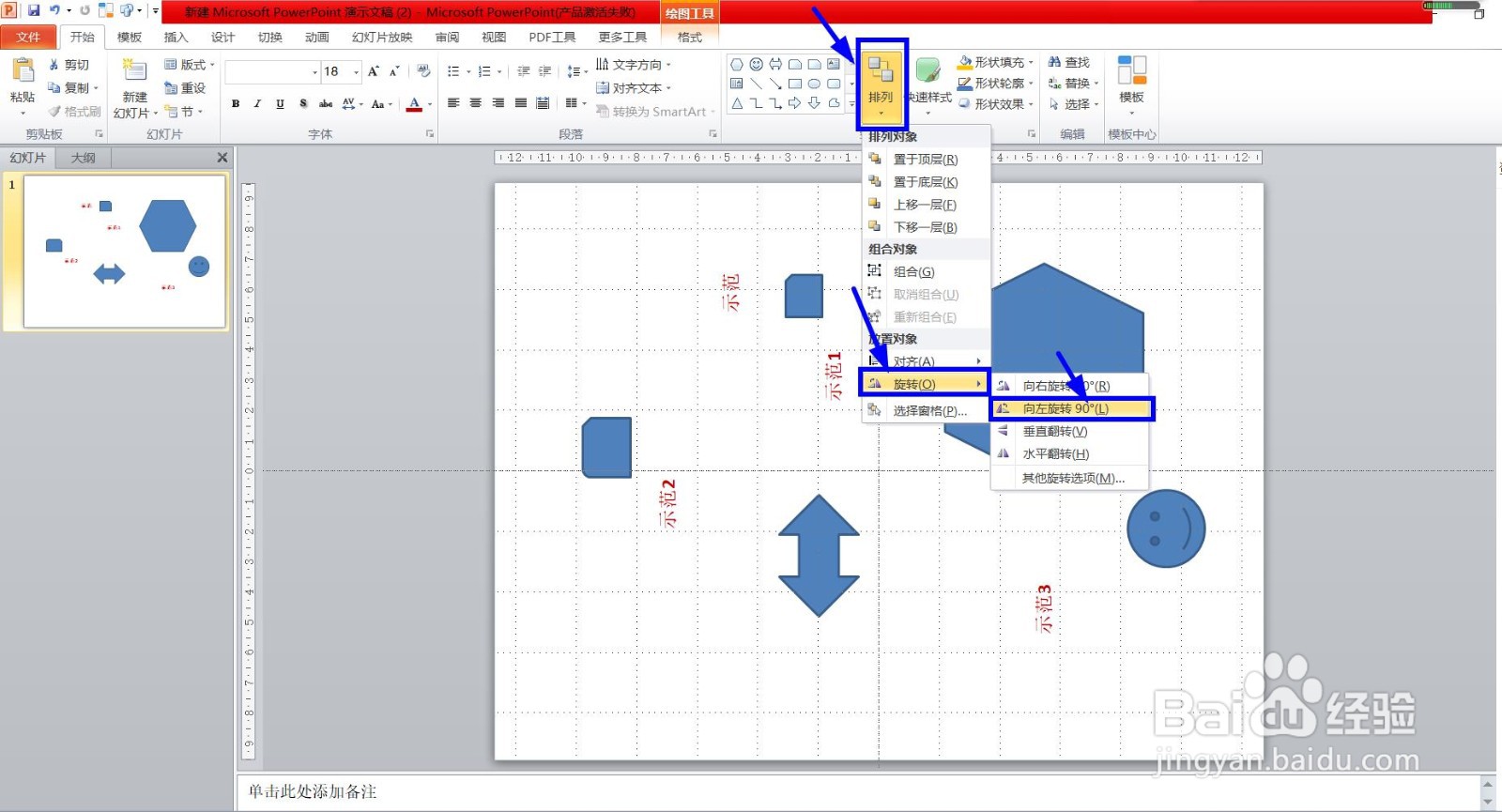
Task: Align text right in paragraph group
Action: click(x=498, y=103)
